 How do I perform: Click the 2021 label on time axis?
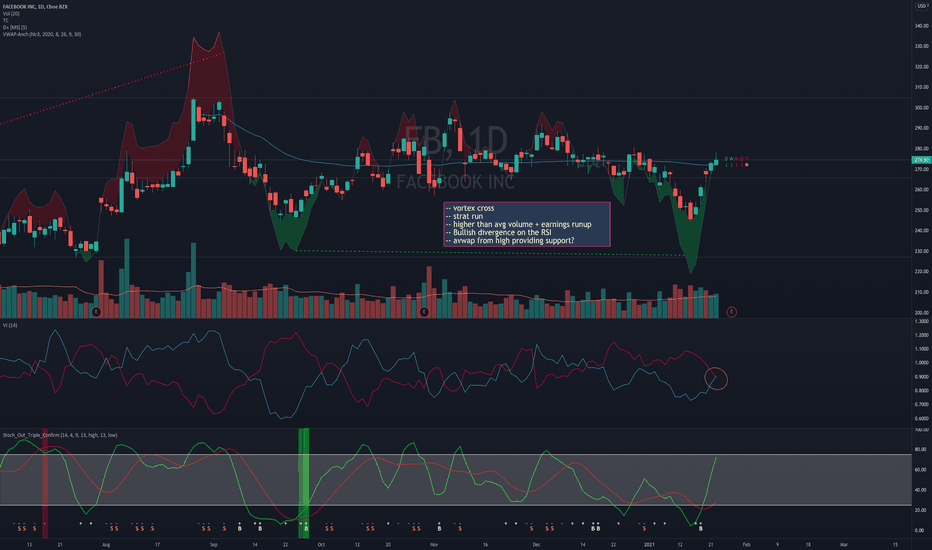[x=649, y=544]
